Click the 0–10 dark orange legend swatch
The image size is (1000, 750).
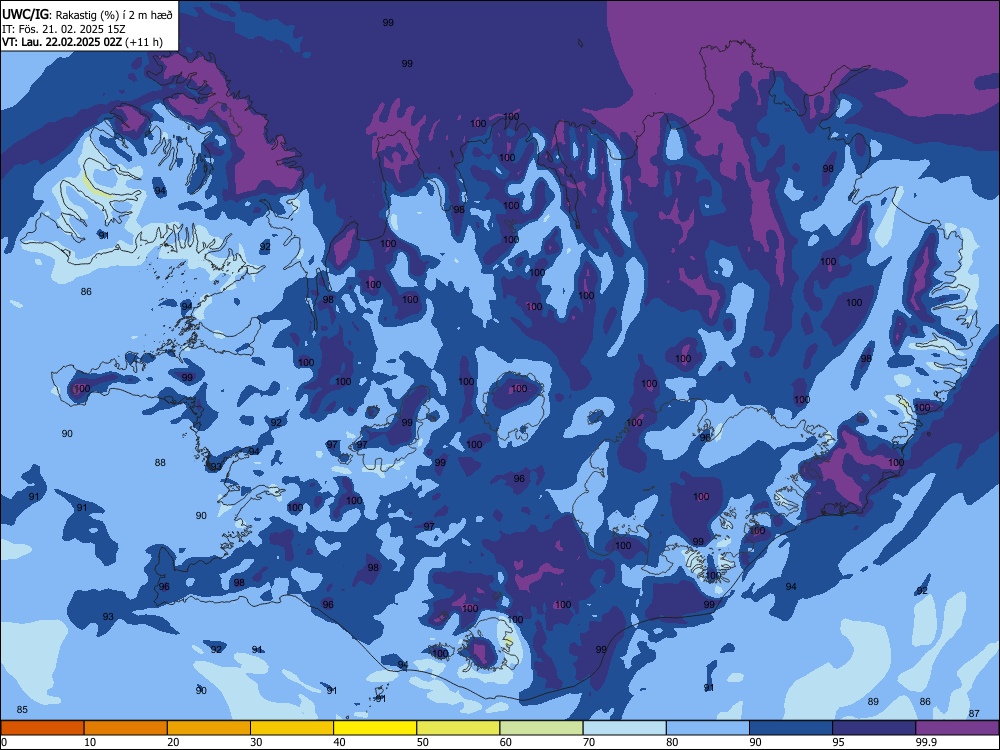[x=42, y=728]
